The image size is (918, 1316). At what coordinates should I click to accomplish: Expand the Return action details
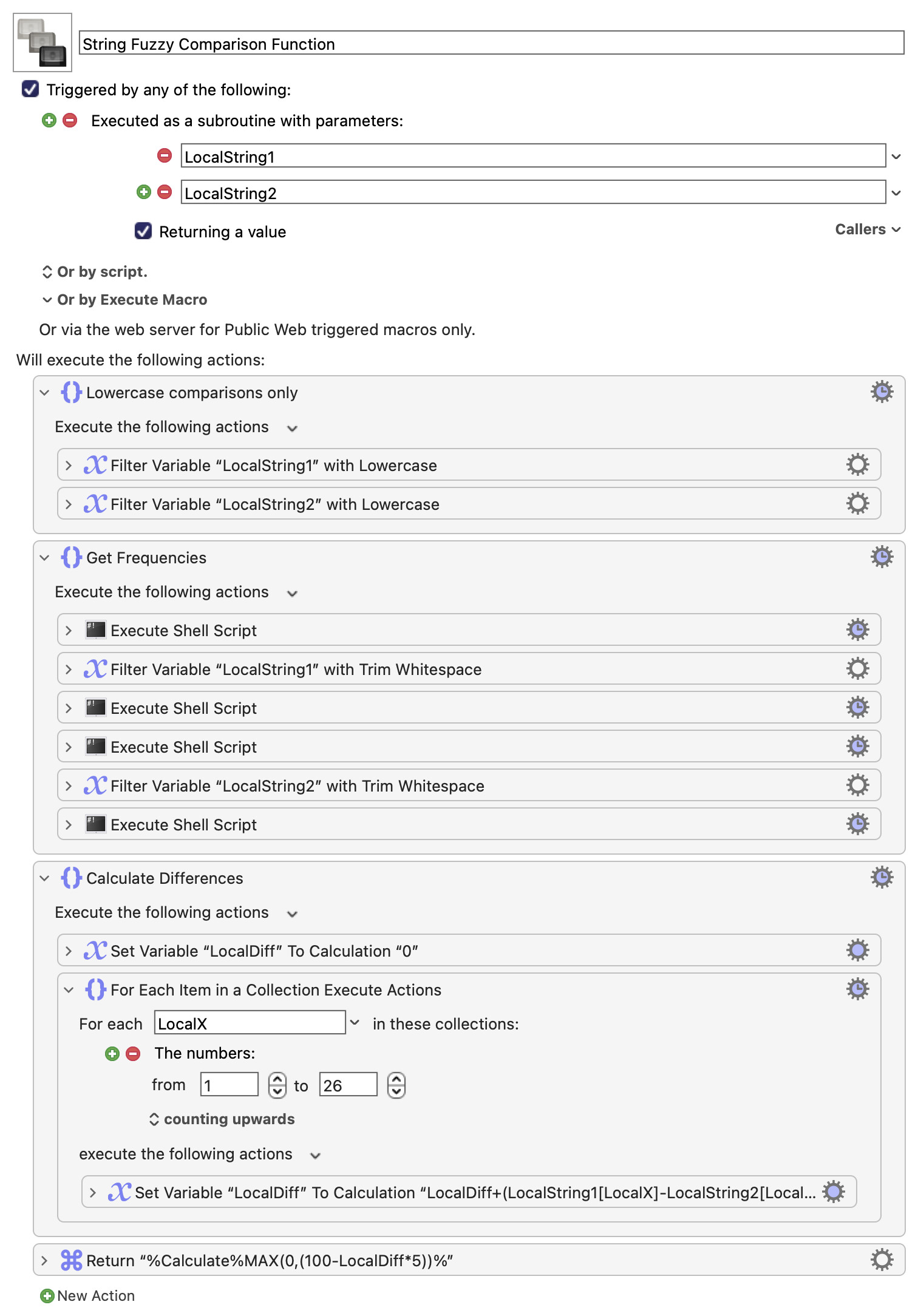[44, 1261]
